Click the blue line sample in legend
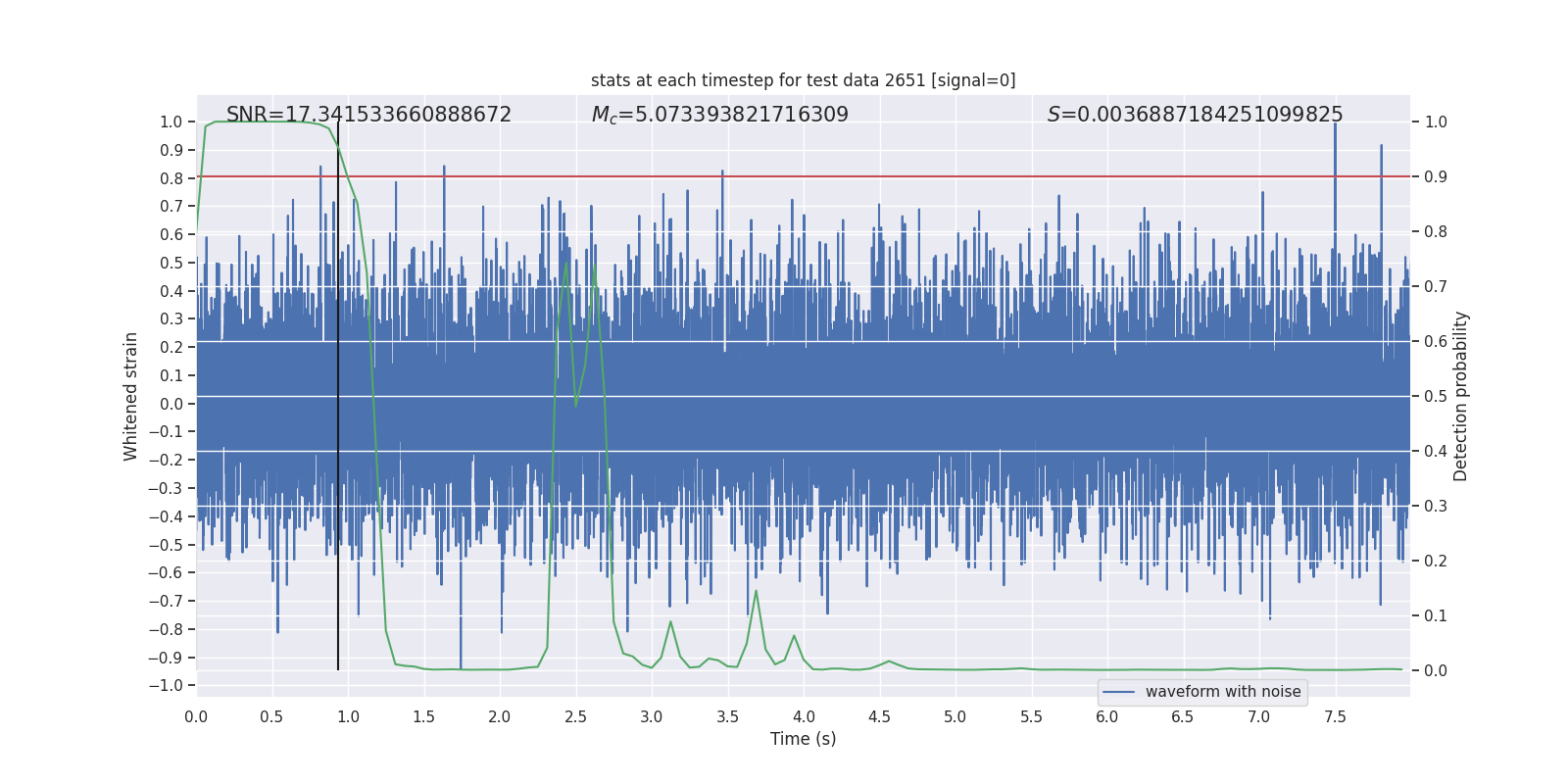Image resolution: width=1568 pixels, height=784 pixels. click(x=1118, y=692)
